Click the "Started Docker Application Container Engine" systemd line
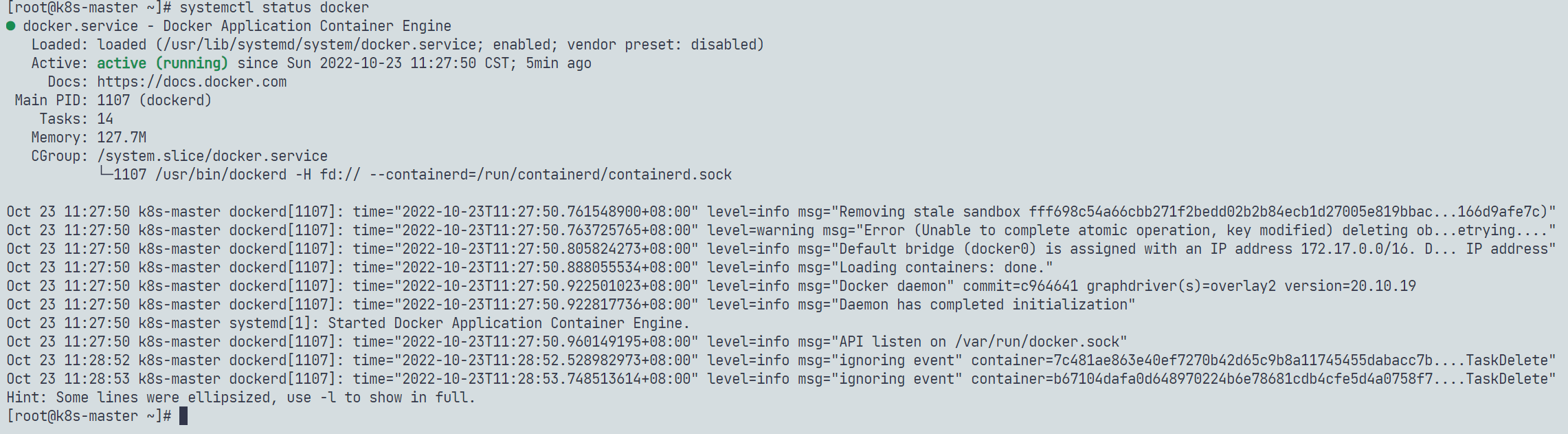The image size is (1568, 434). [508, 323]
